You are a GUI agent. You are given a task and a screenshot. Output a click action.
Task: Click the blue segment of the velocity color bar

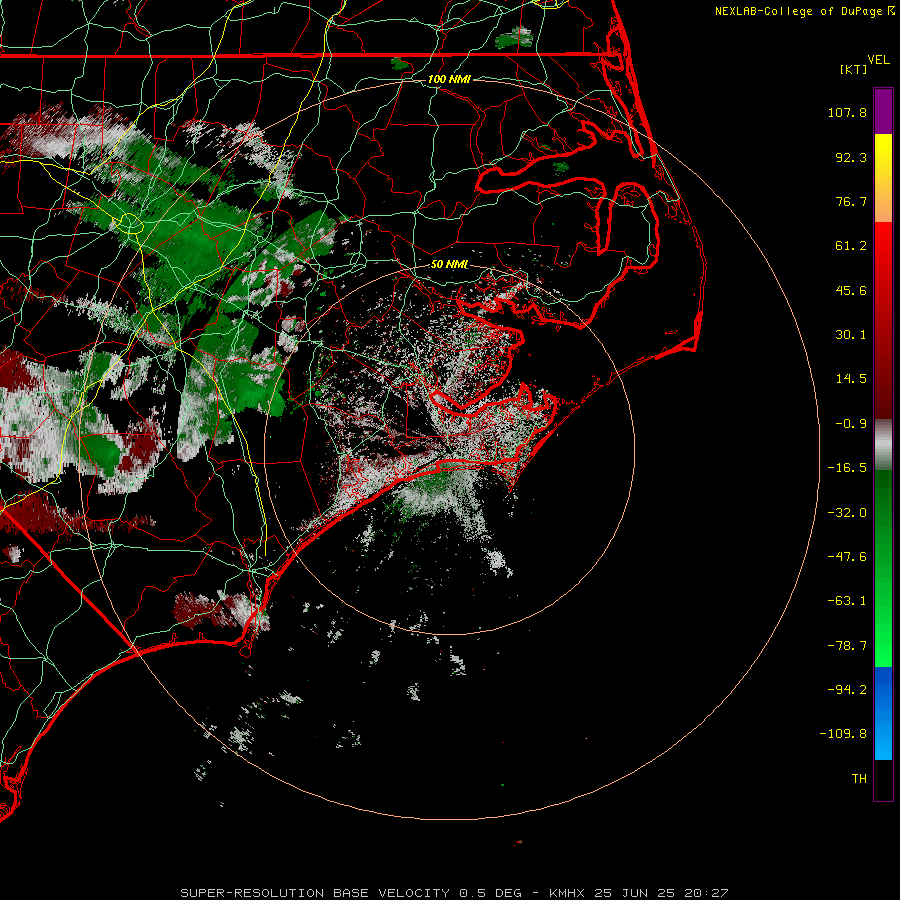pos(883,713)
